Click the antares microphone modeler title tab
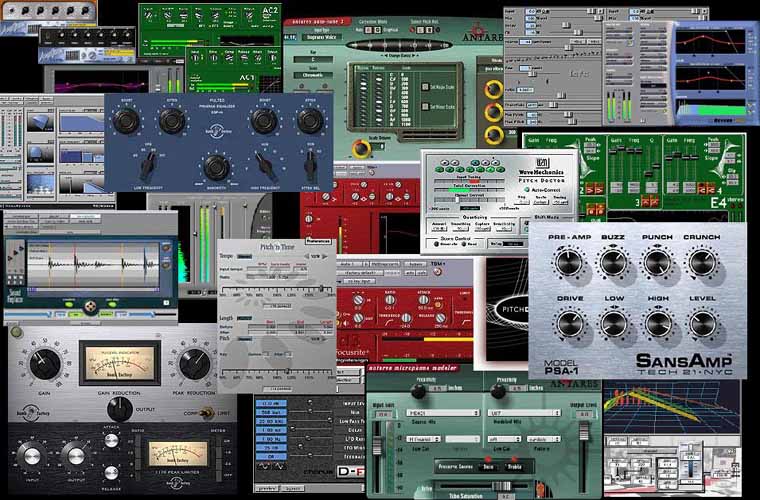 pyautogui.click(x=412, y=368)
